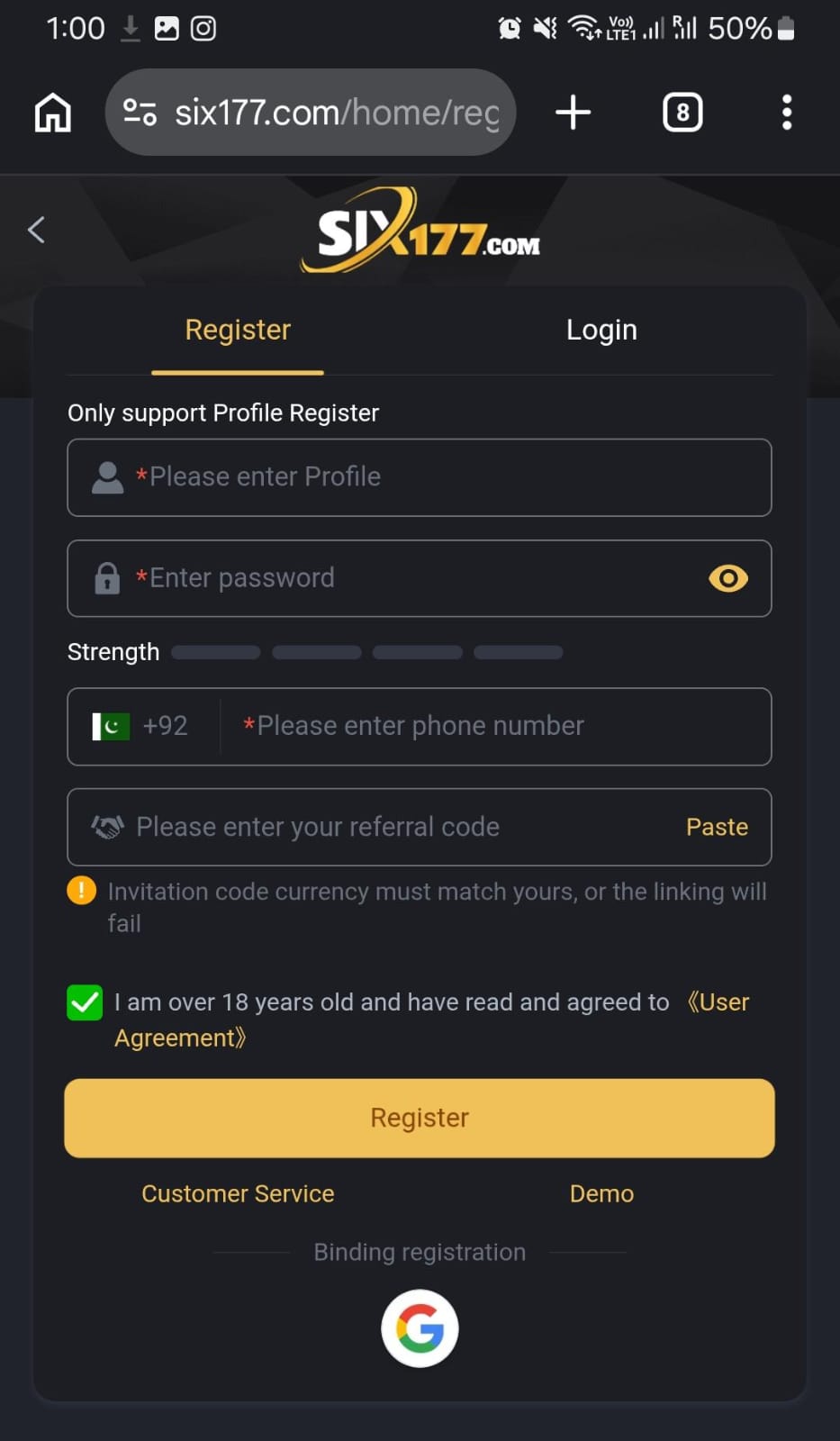The height and width of the screenshot is (1441, 840).
Task: Open a new browser tab
Action: [573, 113]
